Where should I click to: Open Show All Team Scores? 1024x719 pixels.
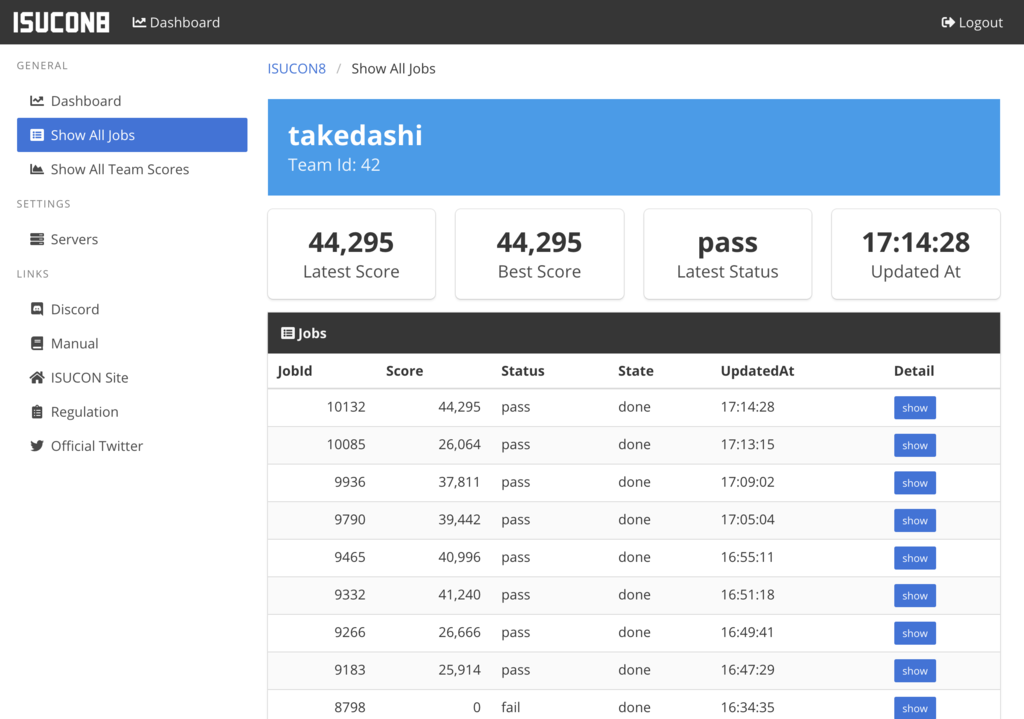pos(132,169)
